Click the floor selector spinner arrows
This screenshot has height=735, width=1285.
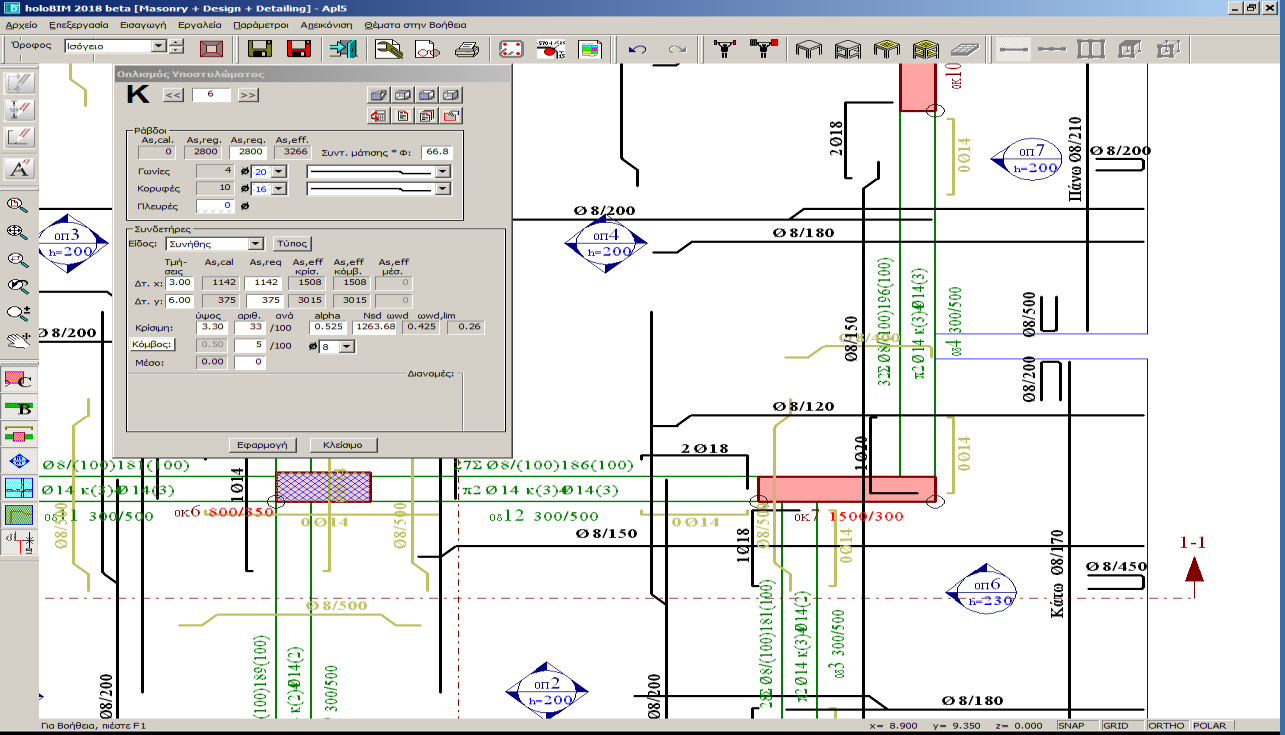pyautogui.click(x=176, y=46)
